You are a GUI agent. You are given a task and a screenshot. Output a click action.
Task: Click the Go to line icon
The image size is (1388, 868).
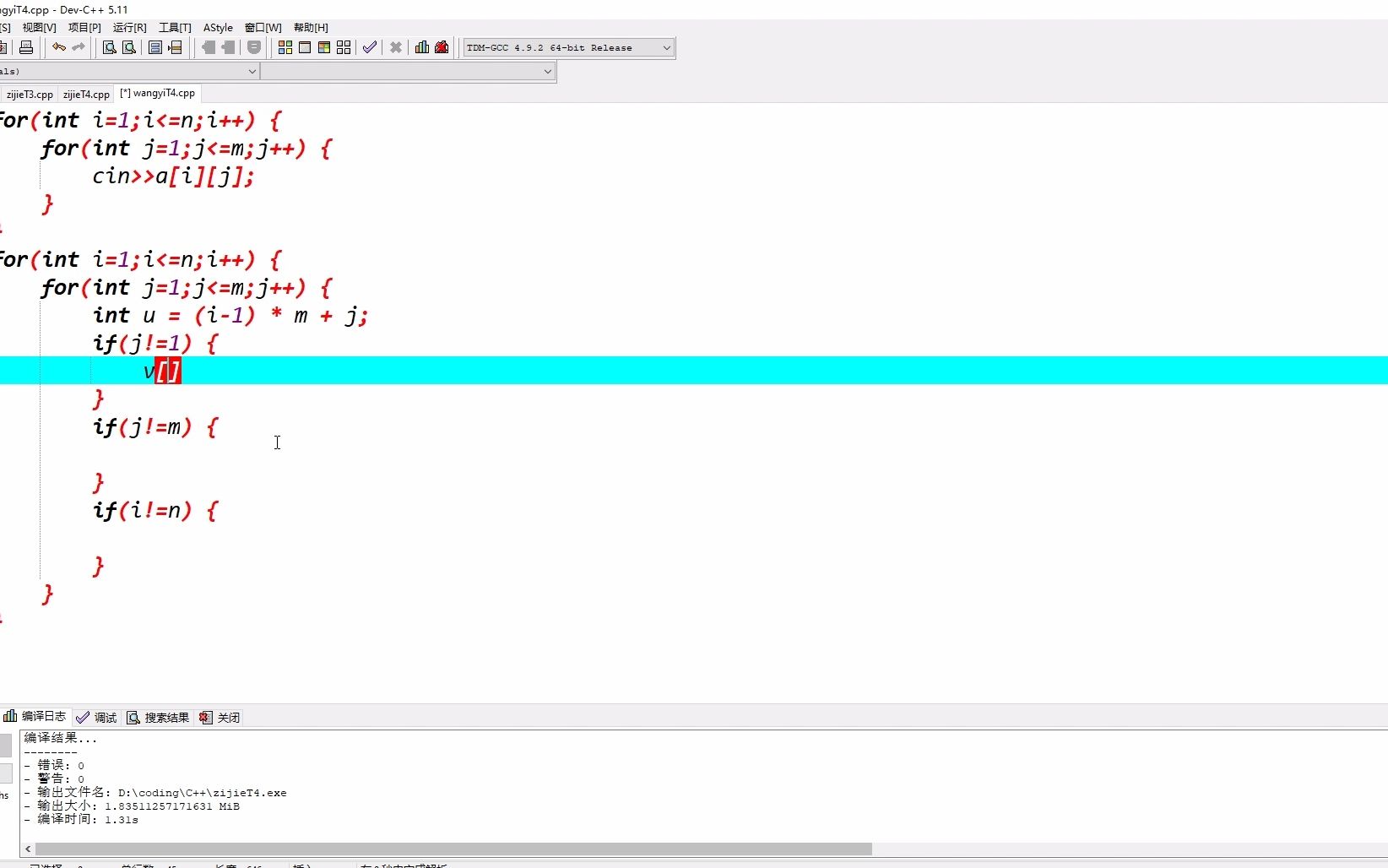176,47
